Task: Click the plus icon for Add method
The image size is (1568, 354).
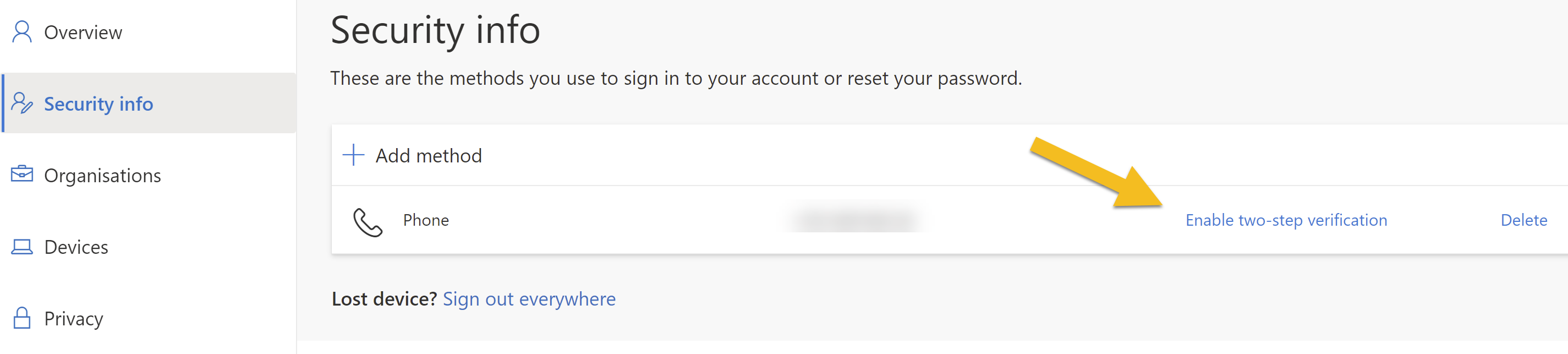Action: (353, 155)
